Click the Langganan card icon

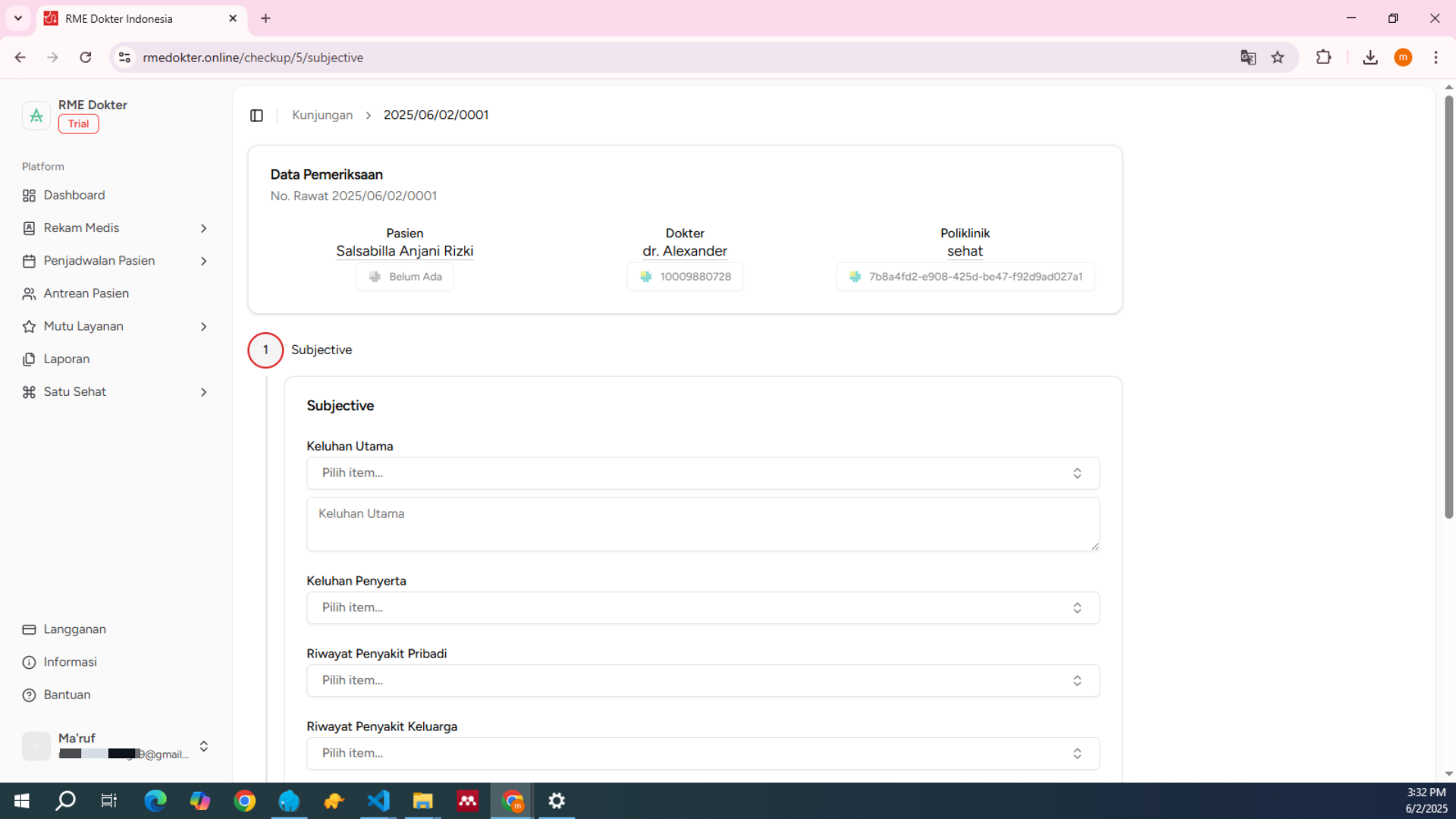[x=29, y=629]
